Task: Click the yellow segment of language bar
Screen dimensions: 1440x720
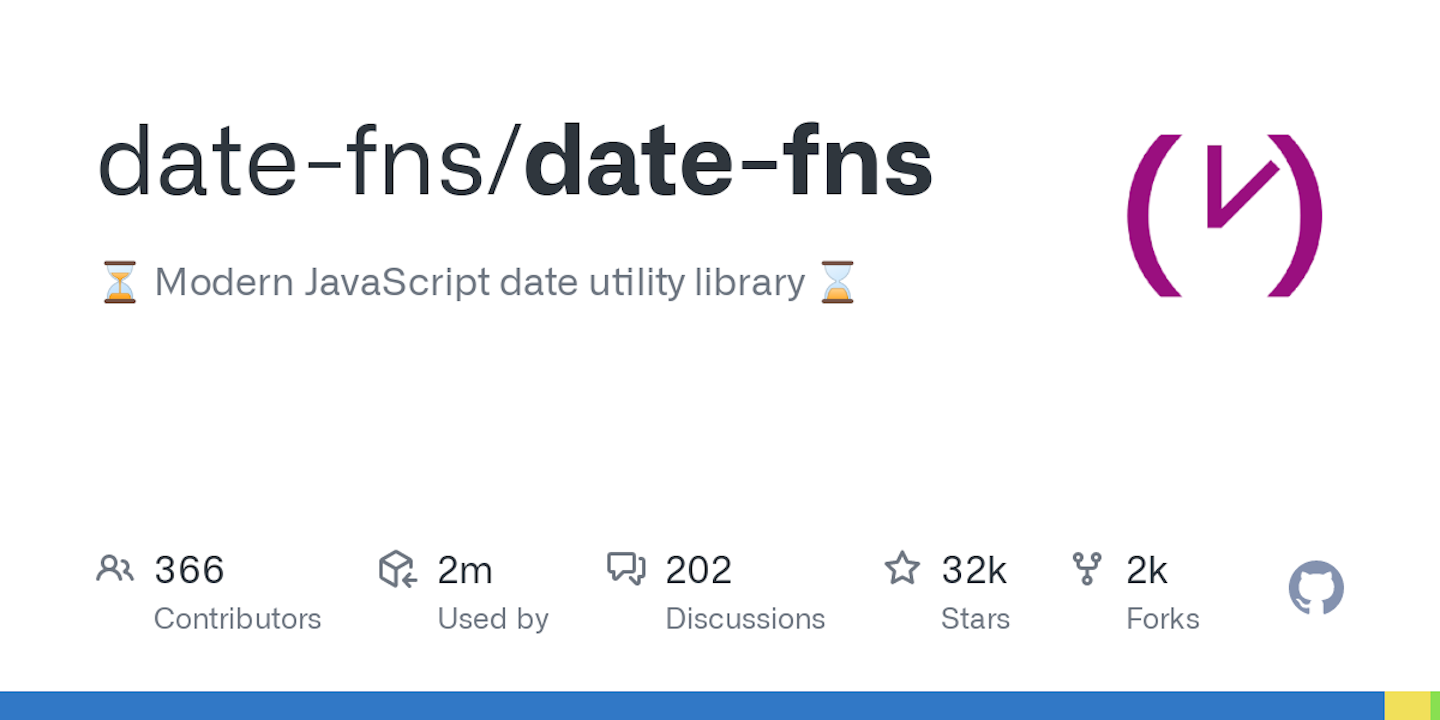Action: [x=1408, y=706]
